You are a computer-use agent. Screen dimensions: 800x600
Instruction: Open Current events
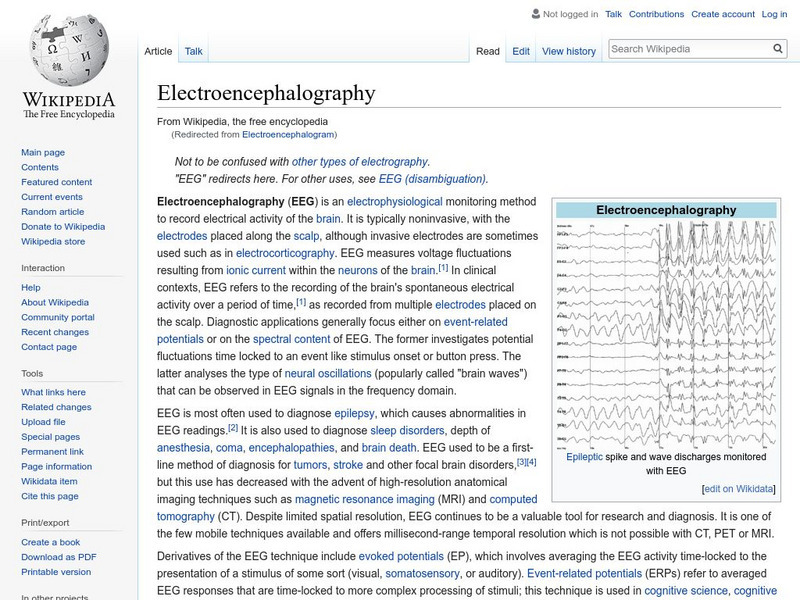(52, 196)
